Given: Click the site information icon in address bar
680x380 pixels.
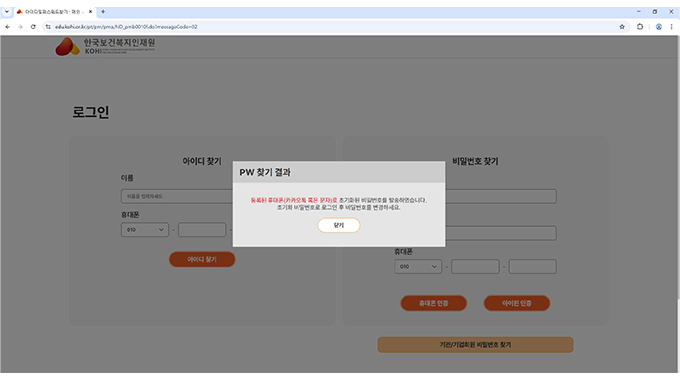Looking at the screenshot, I should (48, 26).
